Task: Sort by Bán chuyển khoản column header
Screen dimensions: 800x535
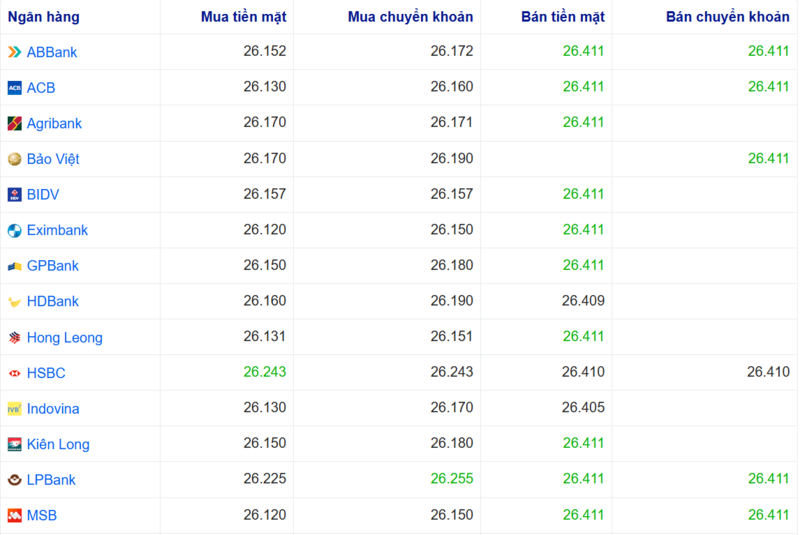Action: pos(727,17)
